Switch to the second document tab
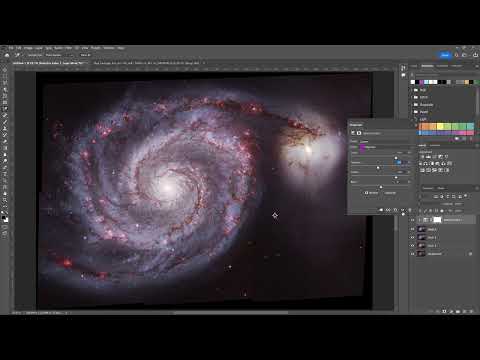The image size is (480, 360). pos(147,63)
